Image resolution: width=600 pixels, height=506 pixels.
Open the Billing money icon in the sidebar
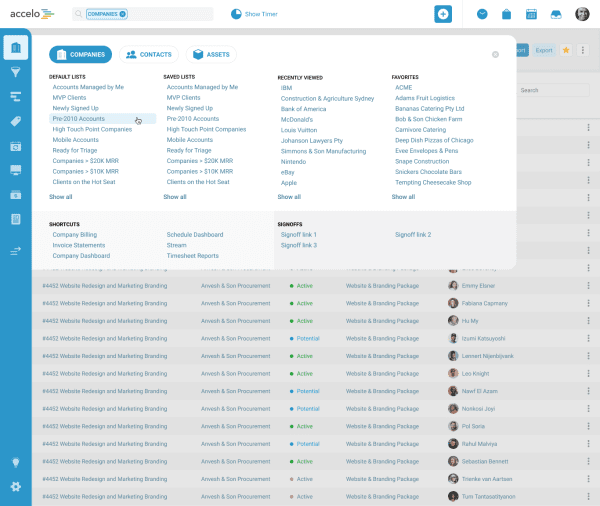(16, 195)
